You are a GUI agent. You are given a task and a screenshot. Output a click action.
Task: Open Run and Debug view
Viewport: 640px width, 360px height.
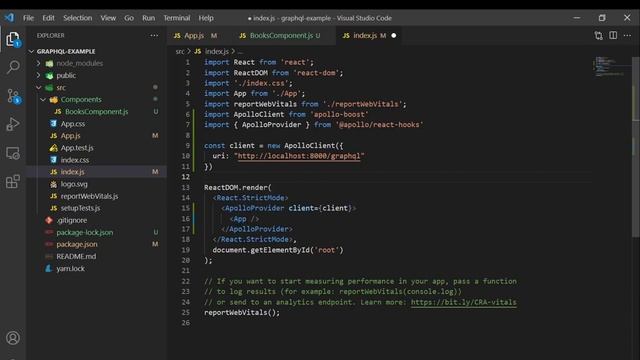click(x=13, y=124)
